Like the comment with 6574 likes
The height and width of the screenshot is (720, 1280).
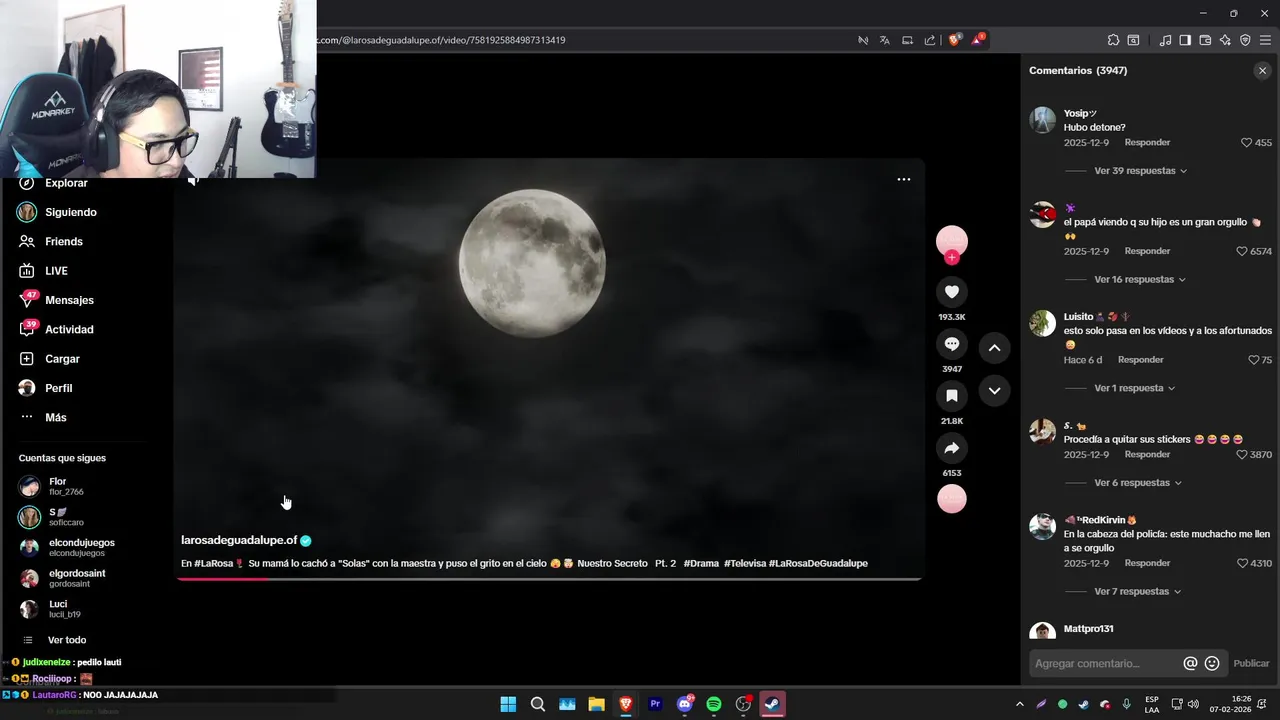tap(1243, 251)
